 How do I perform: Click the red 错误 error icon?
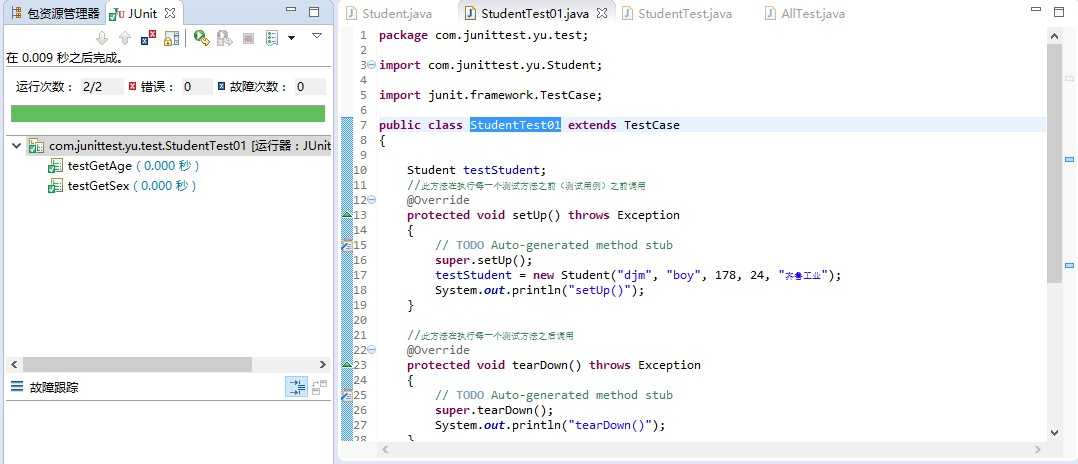[133, 87]
